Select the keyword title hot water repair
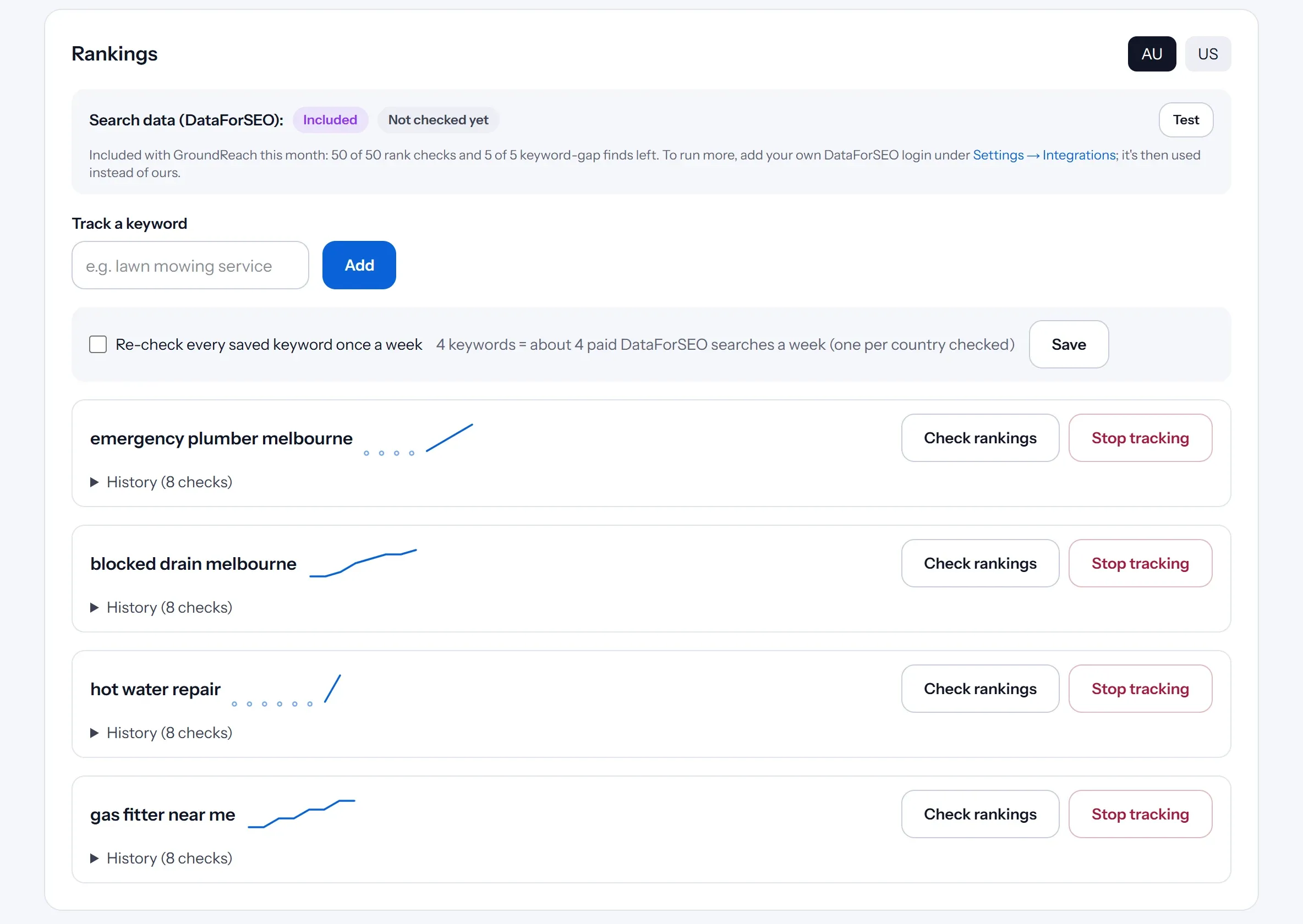This screenshot has width=1303, height=924. click(x=155, y=690)
